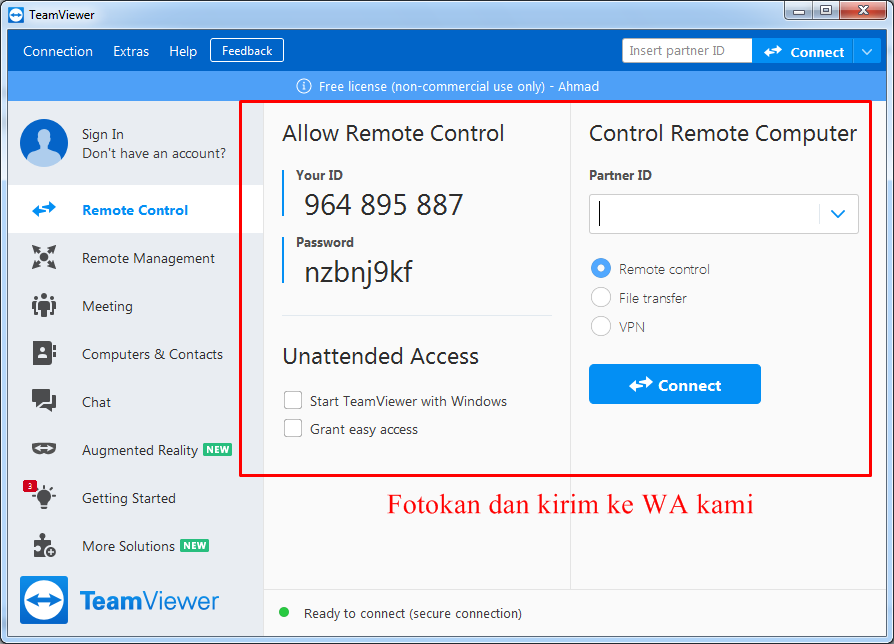Image resolution: width=894 pixels, height=644 pixels.
Task: Switch to Remote Management section
Action: (x=136, y=258)
